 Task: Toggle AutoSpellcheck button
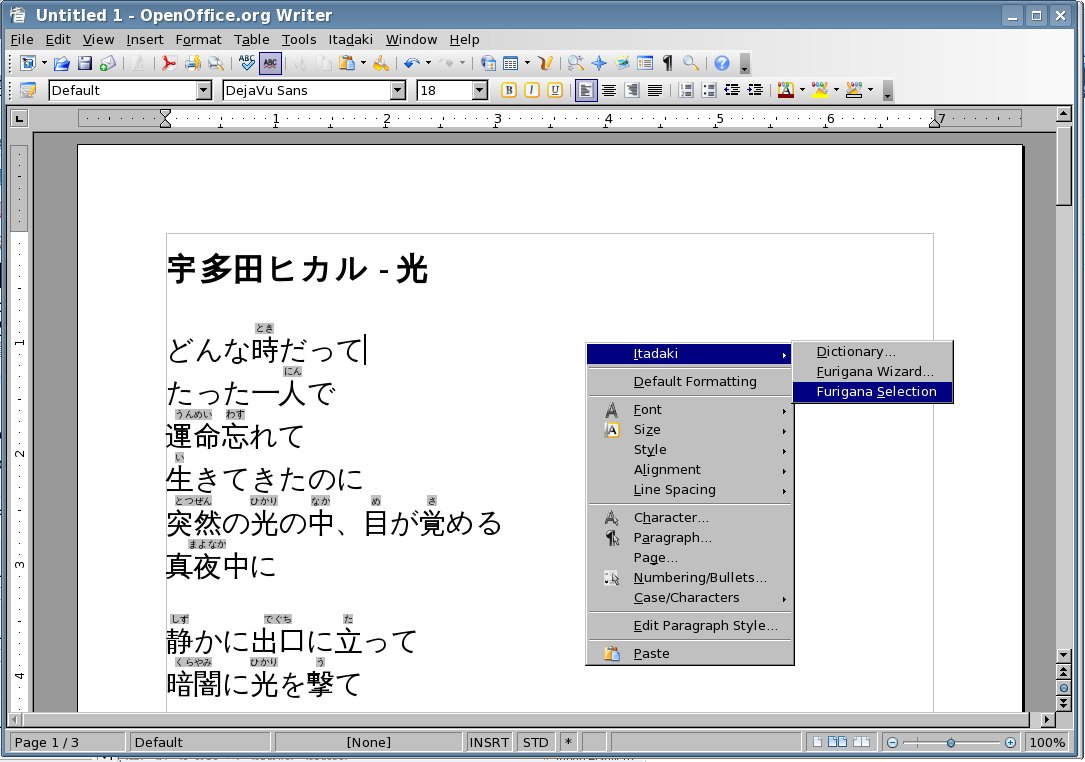click(x=270, y=63)
